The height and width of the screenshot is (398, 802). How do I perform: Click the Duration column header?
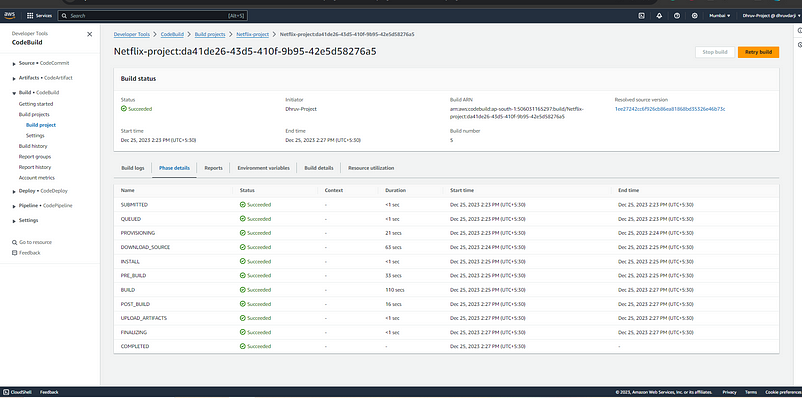tap(395, 190)
